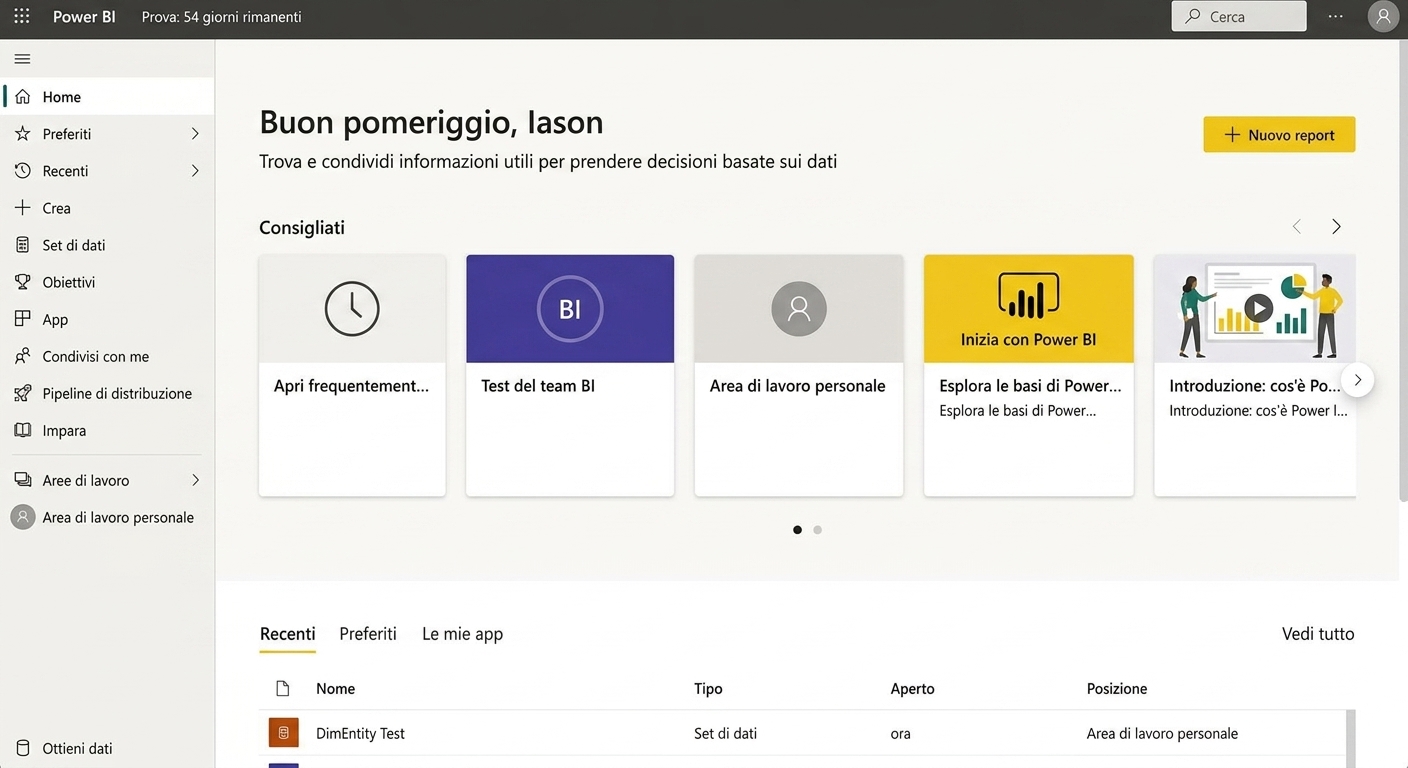This screenshot has width=1408, height=768.
Task: Click the Set di dati icon
Action: click(23, 245)
